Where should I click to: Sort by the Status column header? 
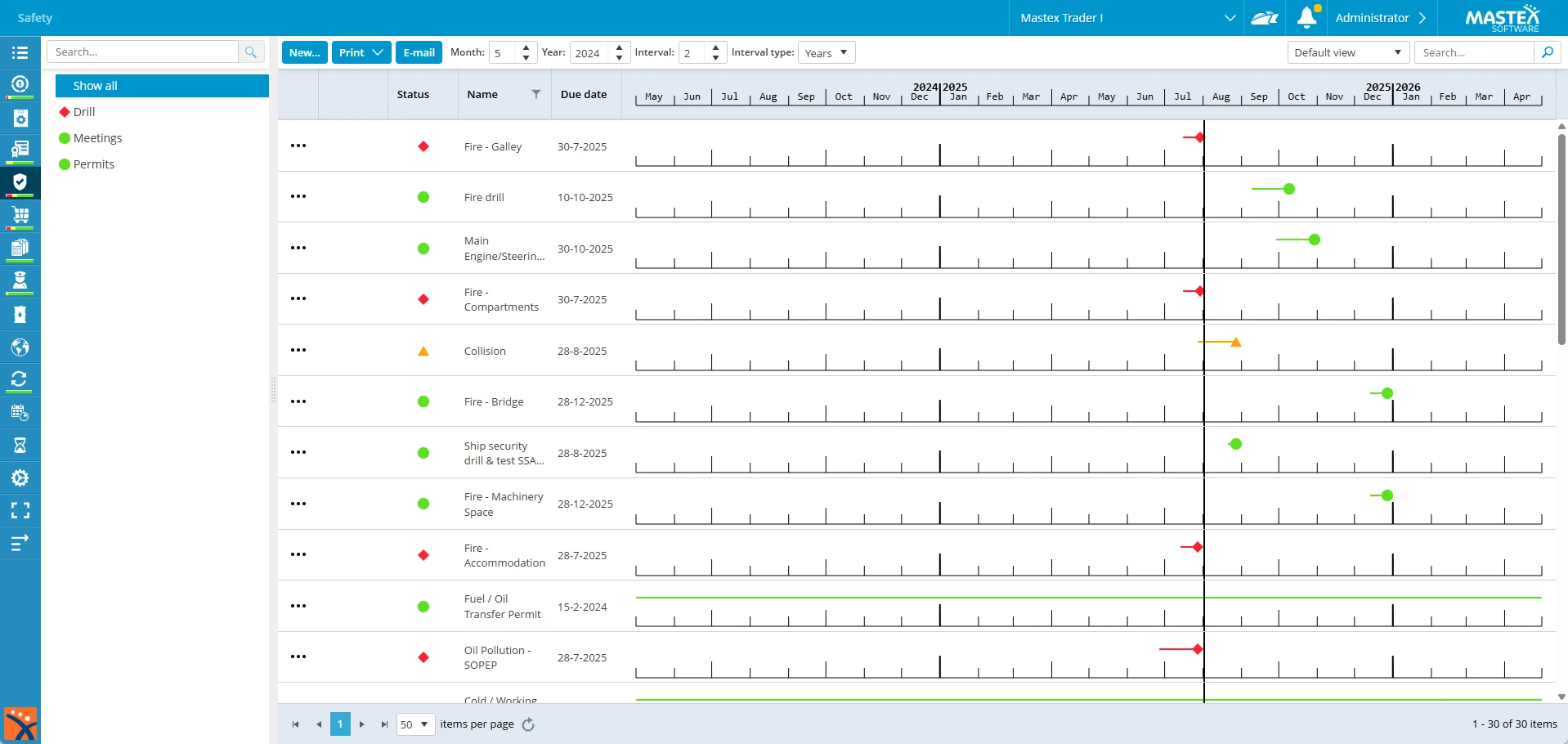413,94
